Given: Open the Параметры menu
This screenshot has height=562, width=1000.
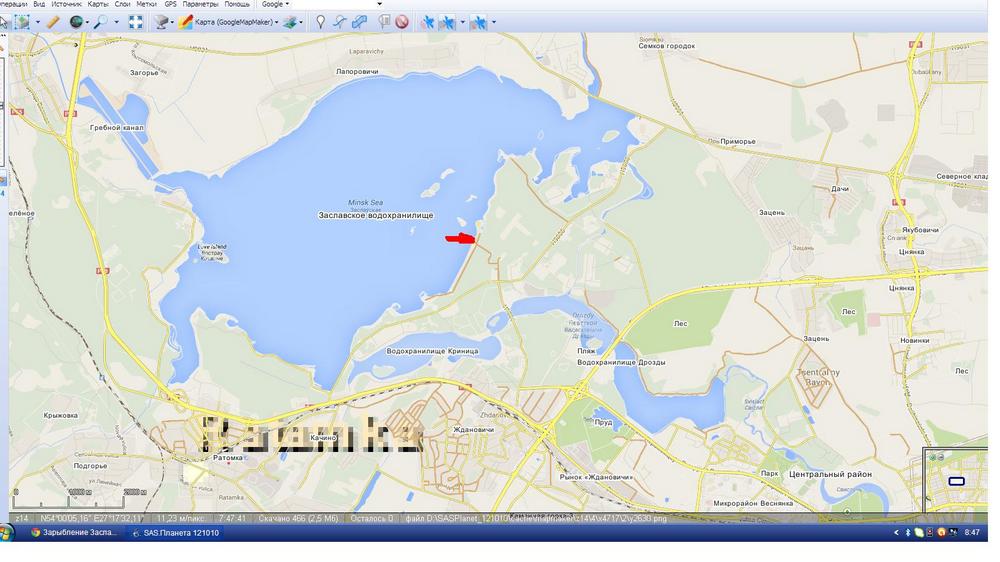Looking at the screenshot, I should (200, 4).
